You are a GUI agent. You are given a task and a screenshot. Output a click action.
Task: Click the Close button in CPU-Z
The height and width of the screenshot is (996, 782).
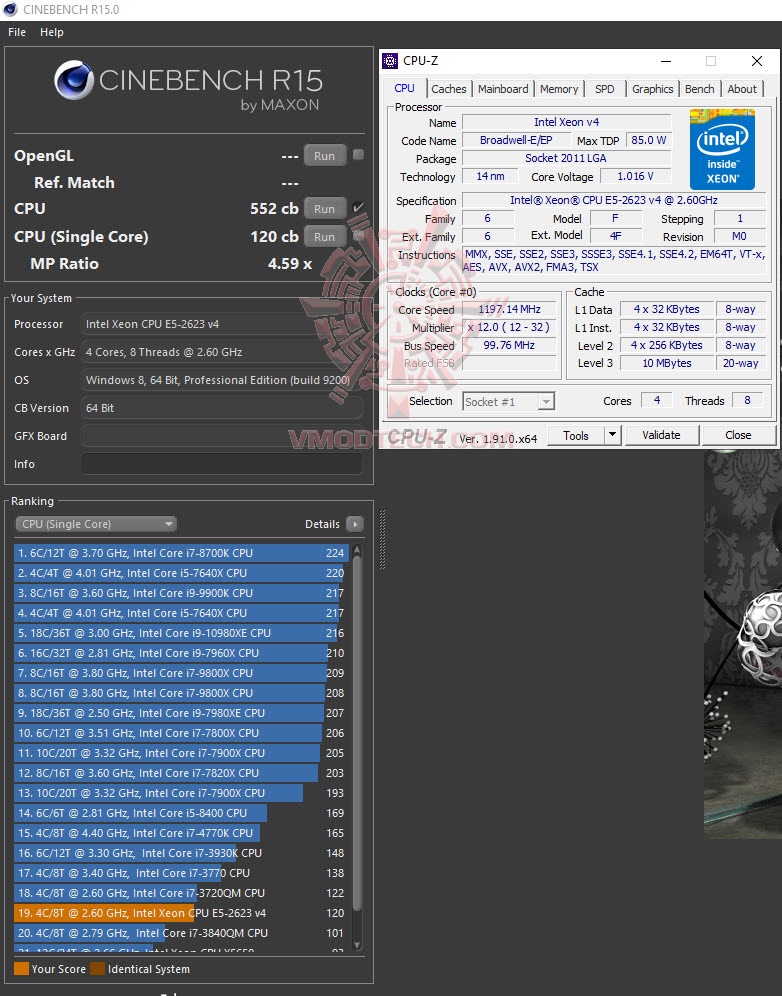pos(738,435)
